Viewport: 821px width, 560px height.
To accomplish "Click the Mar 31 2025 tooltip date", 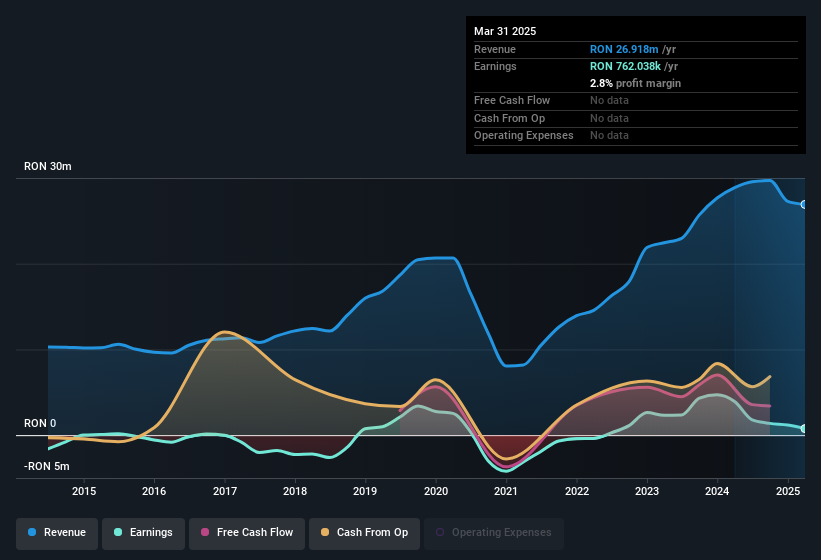I will pyautogui.click(x=505, y=31).
